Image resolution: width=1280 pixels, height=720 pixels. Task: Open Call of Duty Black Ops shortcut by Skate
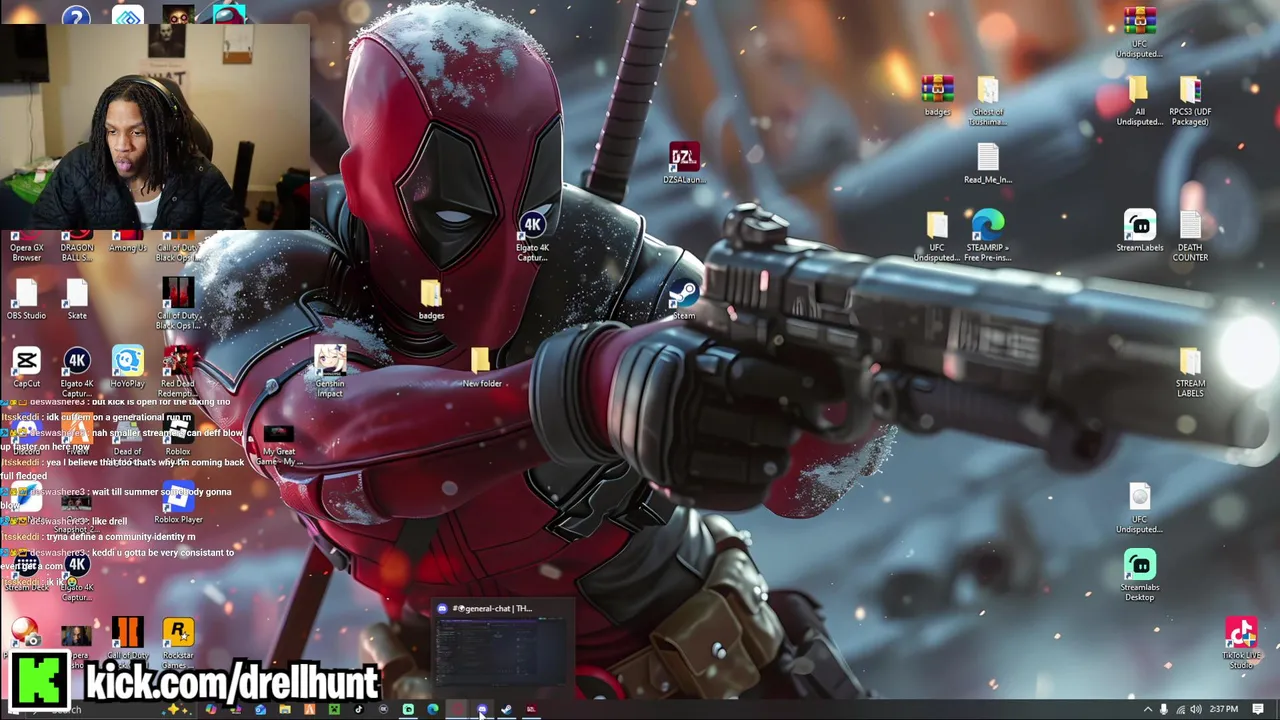(178, 303)
